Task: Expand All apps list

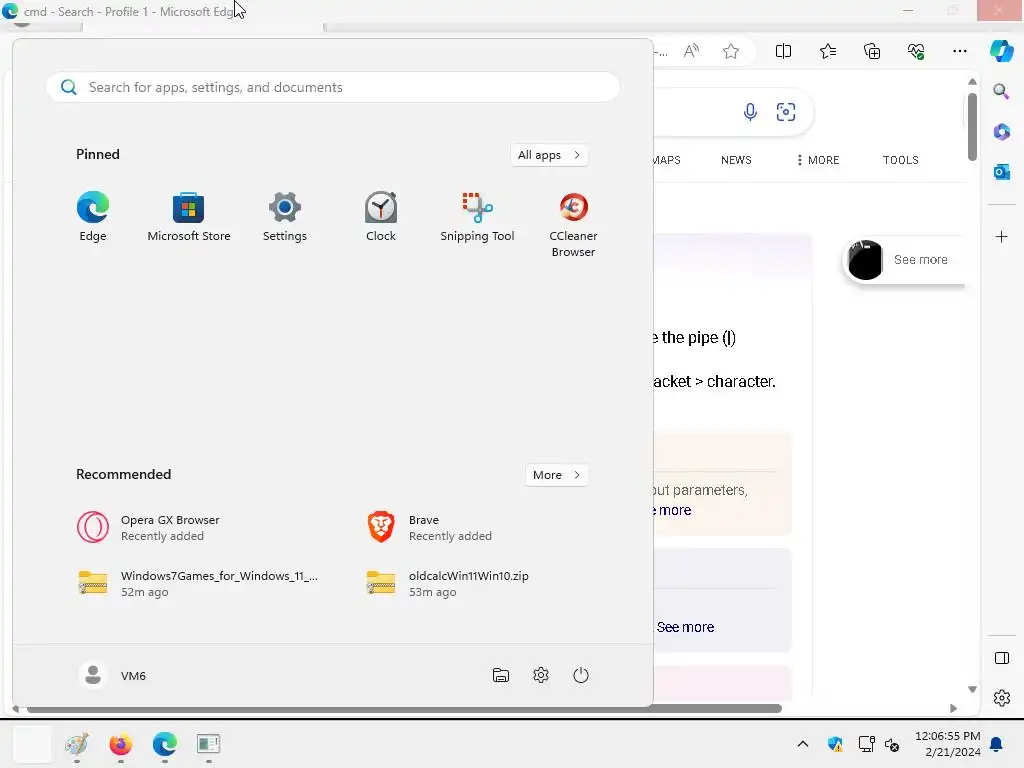Action: coord(549,155)
